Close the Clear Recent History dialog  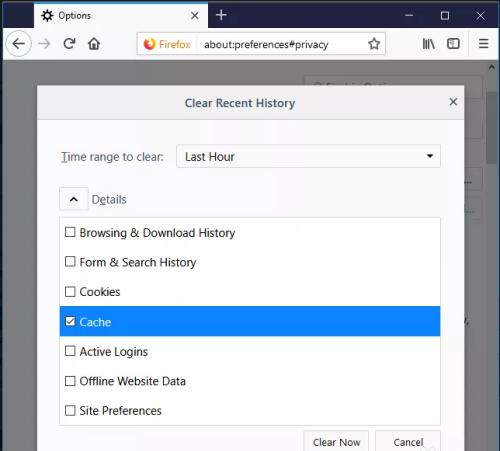pyautogui.click(x=453, y=102)
